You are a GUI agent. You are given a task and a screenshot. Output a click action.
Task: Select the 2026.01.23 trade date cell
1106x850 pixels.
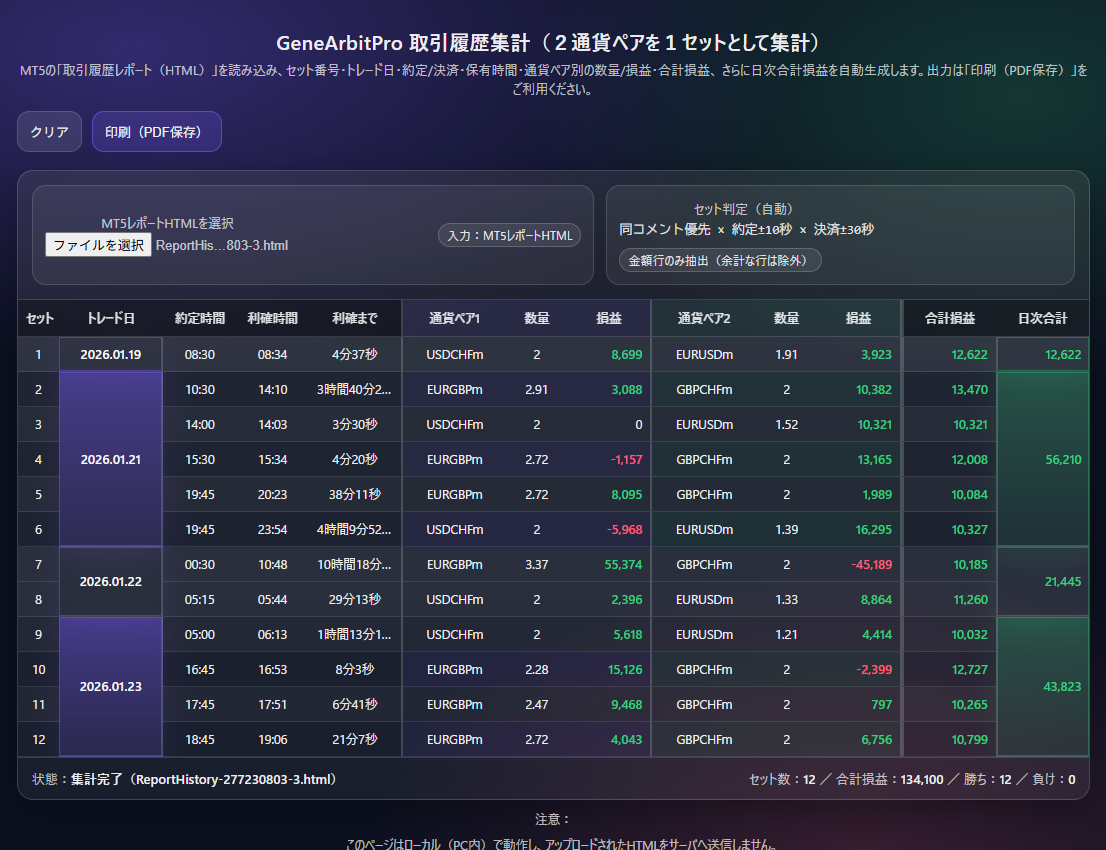(110, 687)
